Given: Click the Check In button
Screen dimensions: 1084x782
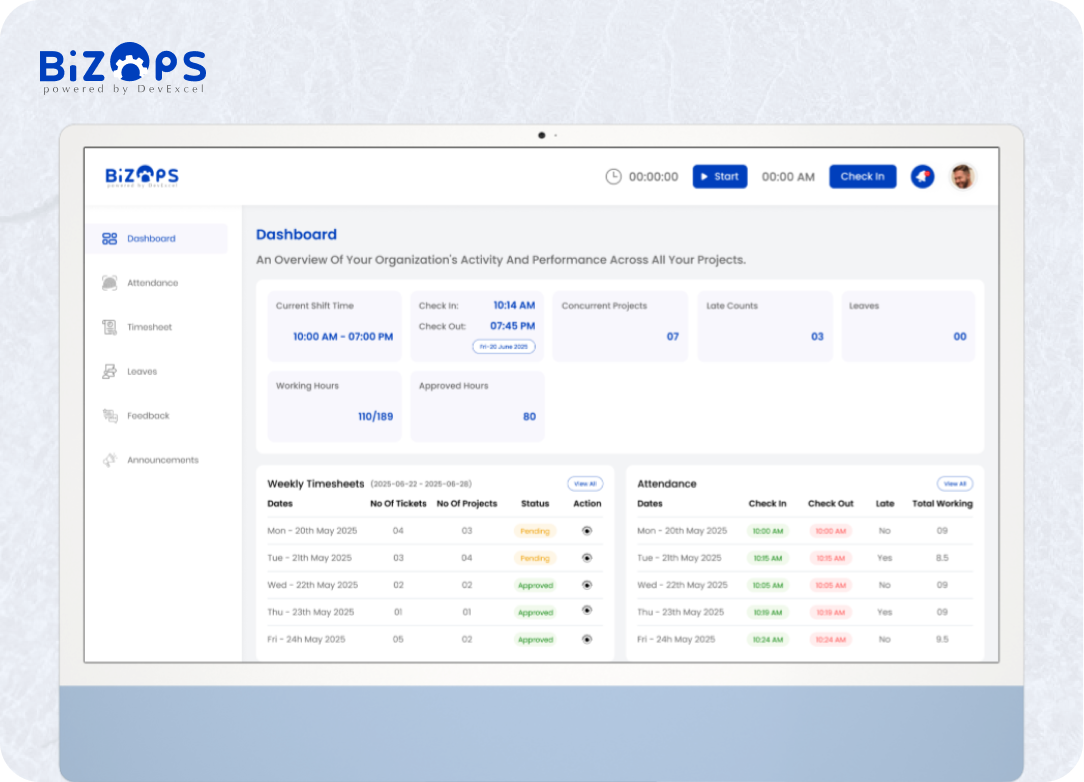Looking at the screenshot, I should [x=862, y=176].
